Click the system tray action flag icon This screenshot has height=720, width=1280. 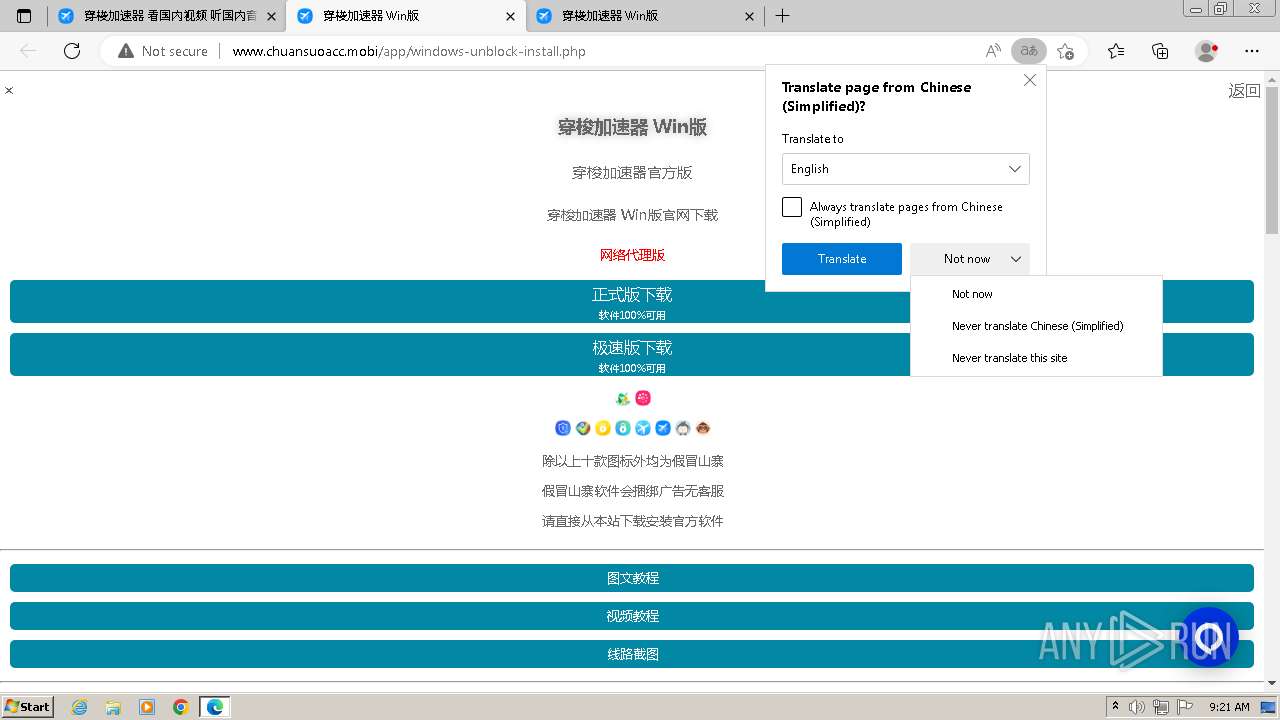(x=1184, y=707)
